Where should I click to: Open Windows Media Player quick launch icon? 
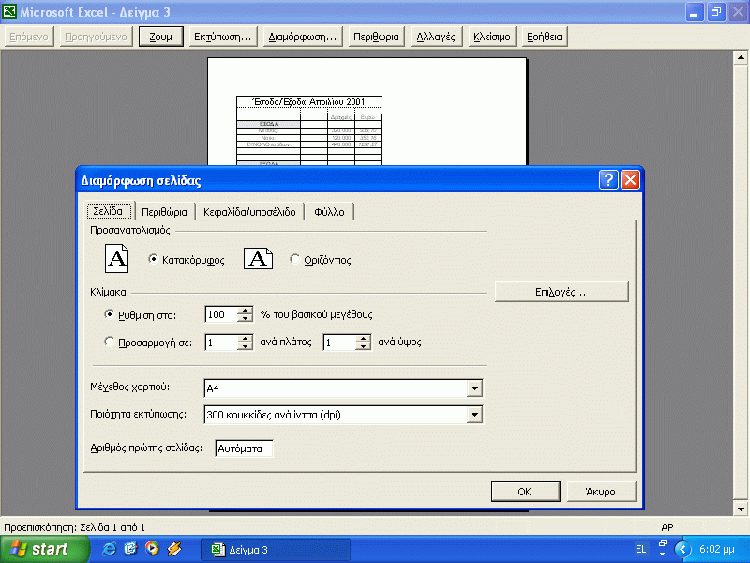(x=152, y=549)
